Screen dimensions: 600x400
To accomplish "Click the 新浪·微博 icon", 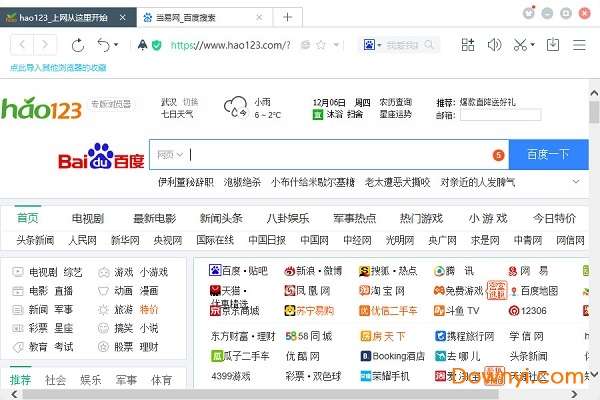I will (x=290, y=271).
